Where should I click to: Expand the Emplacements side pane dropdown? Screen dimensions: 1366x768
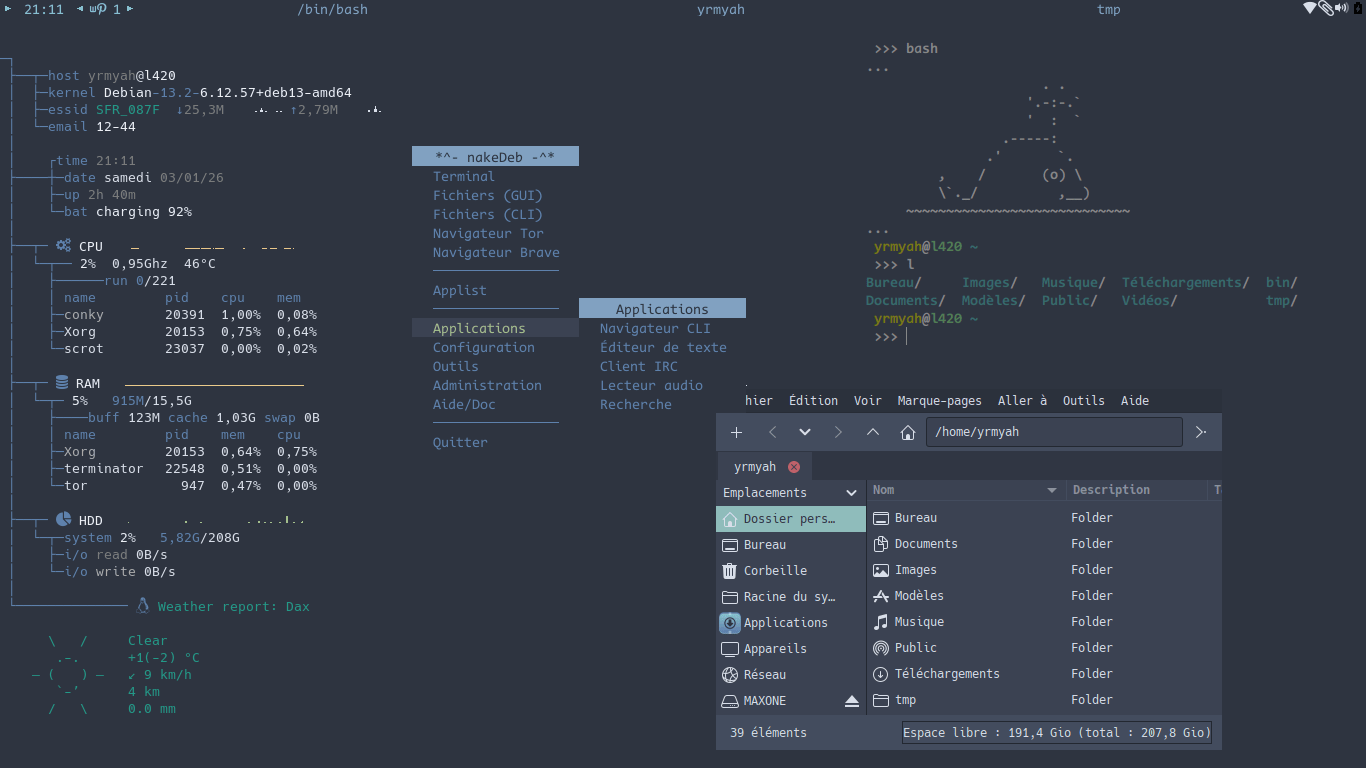[x=851, y=493]
